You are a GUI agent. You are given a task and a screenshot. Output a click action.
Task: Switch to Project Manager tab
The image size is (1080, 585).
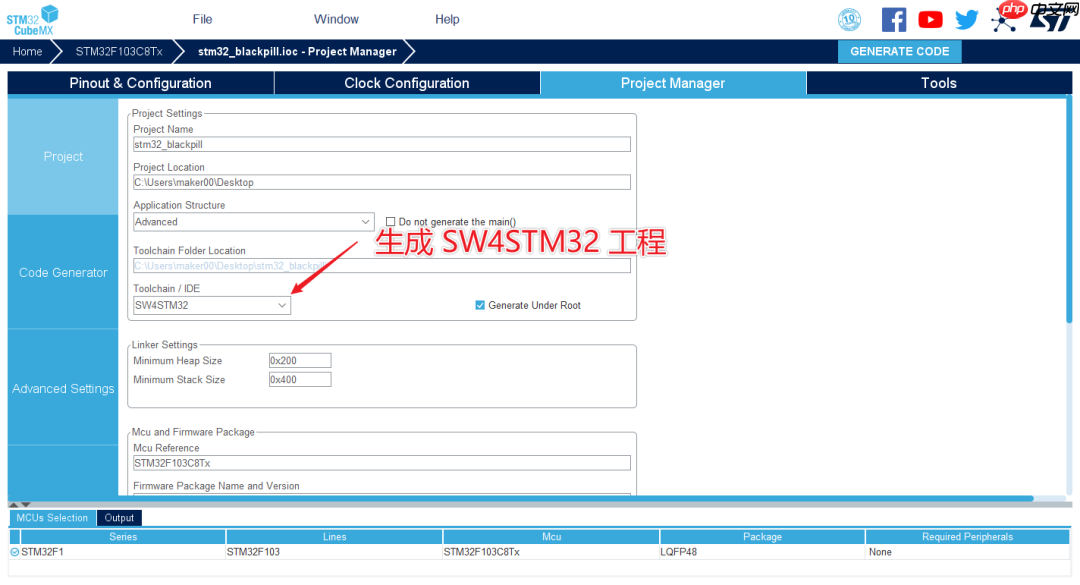point(673,83)
